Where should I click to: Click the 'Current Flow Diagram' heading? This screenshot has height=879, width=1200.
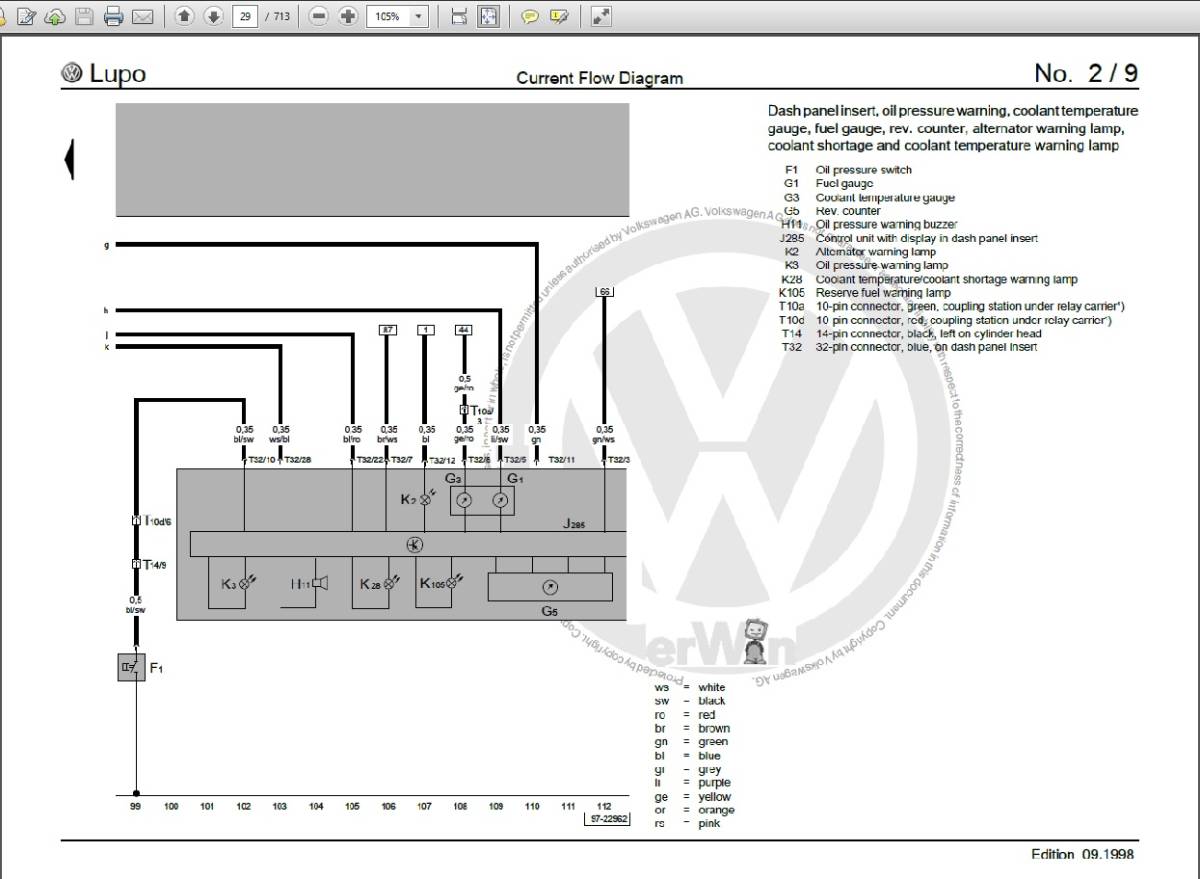coord(599,78)
